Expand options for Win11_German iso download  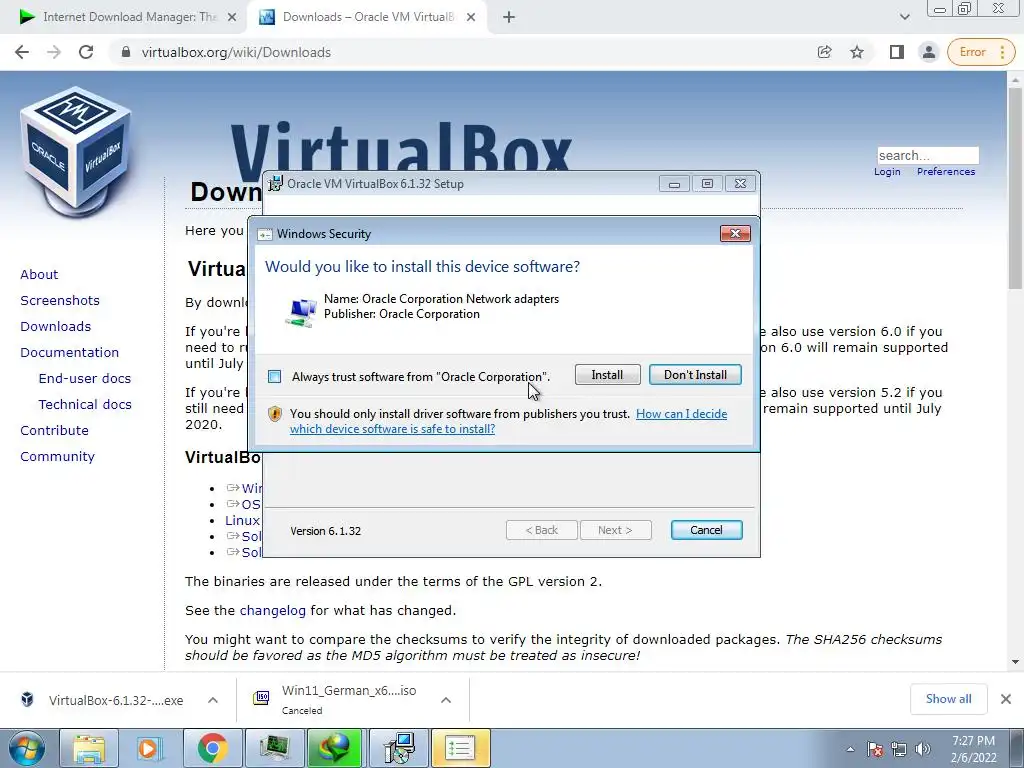tap(446, 700)
